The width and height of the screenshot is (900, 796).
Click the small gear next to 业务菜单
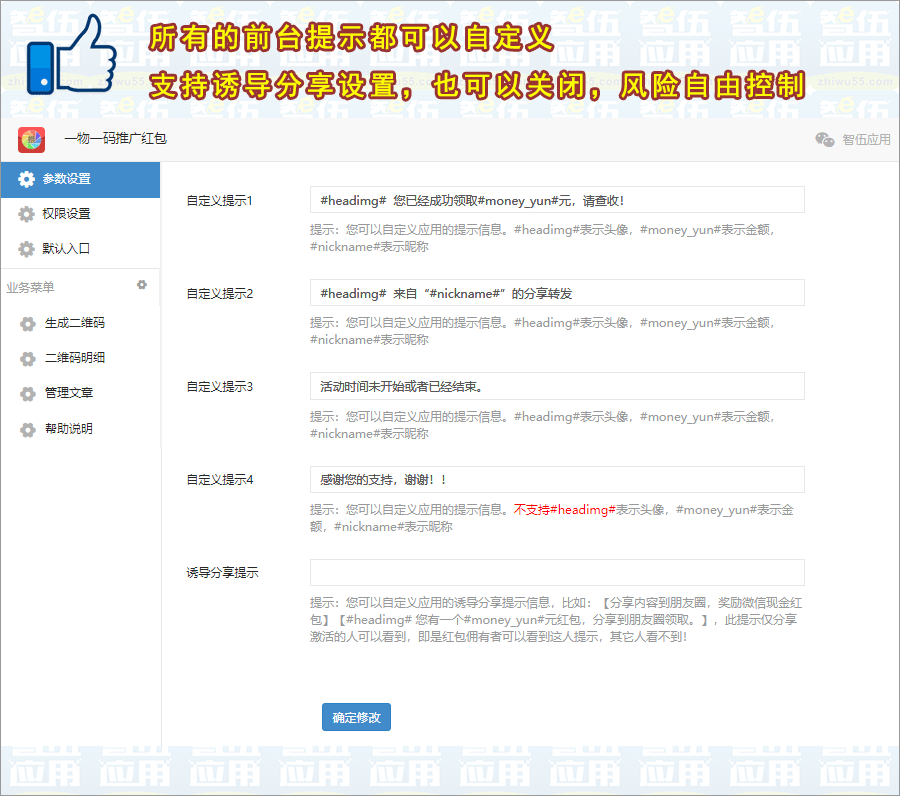click(x=142, y=285)
